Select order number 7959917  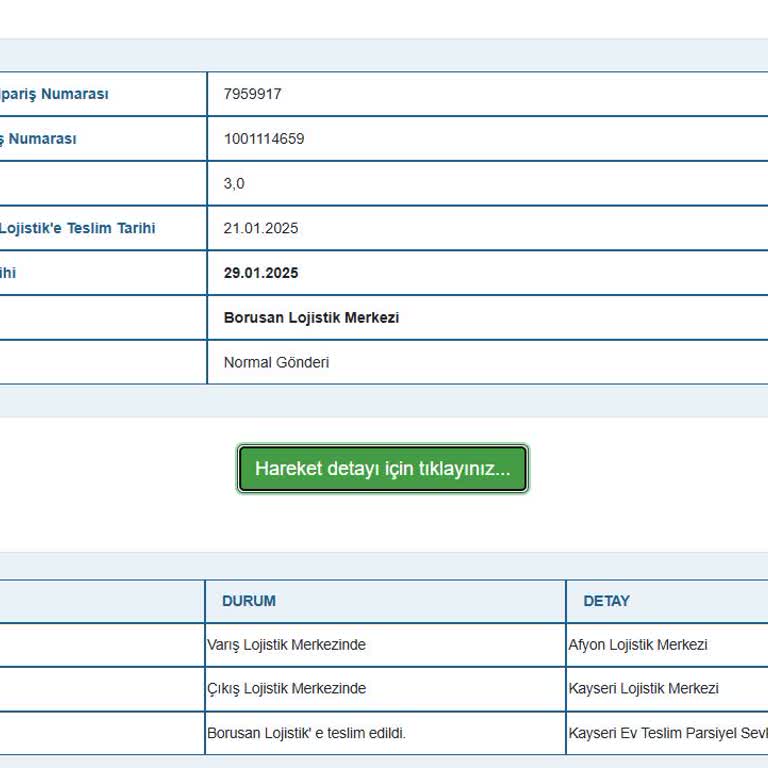(x=252, y=94)
